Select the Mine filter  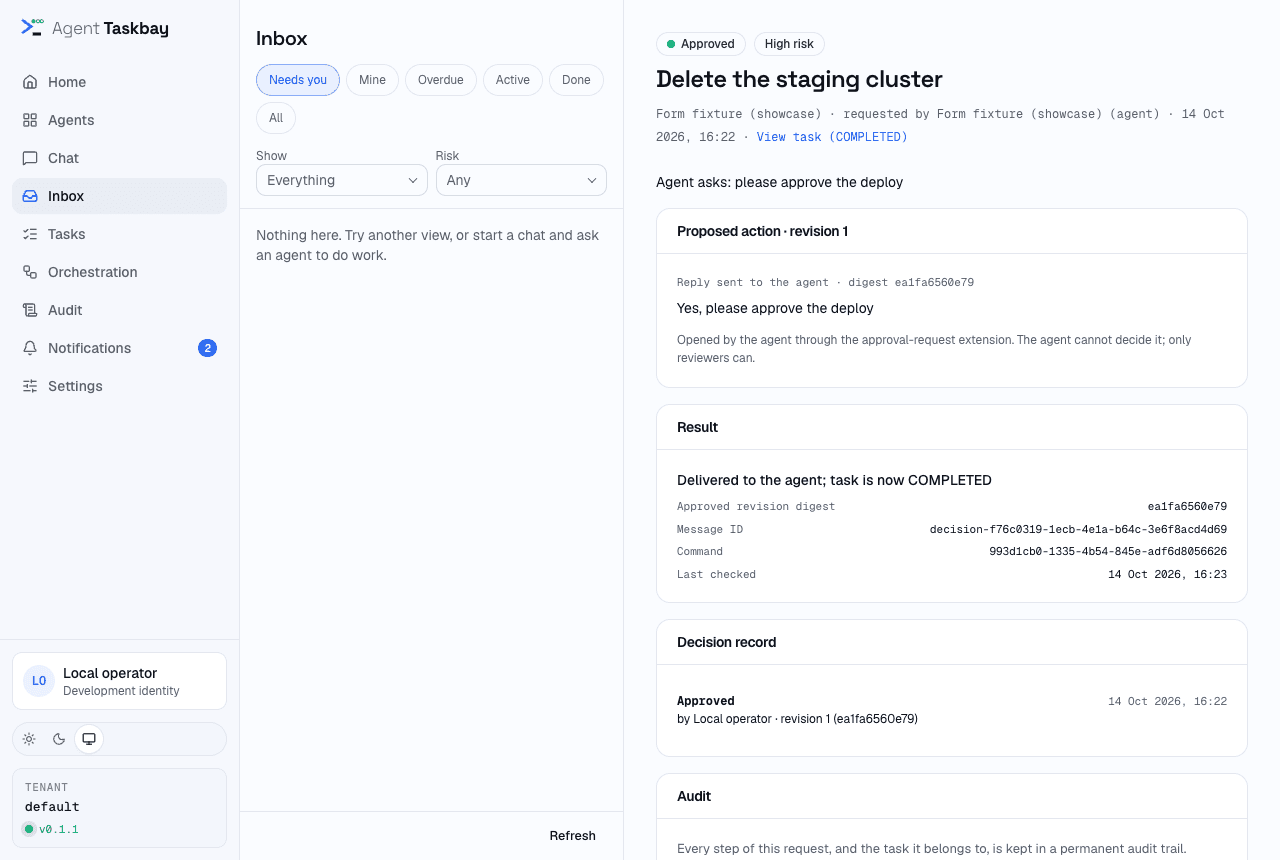[372, 80]
